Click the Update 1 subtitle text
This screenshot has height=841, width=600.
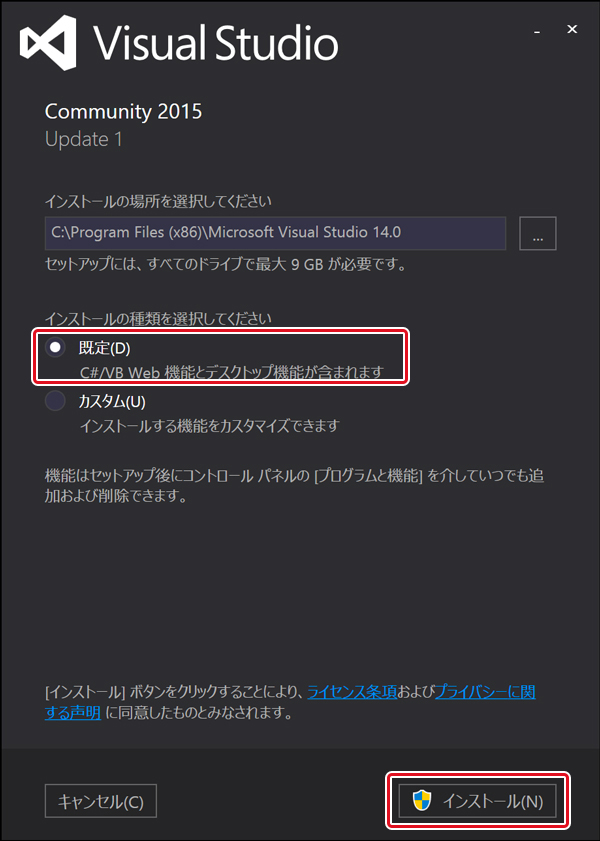pos(84,139)
